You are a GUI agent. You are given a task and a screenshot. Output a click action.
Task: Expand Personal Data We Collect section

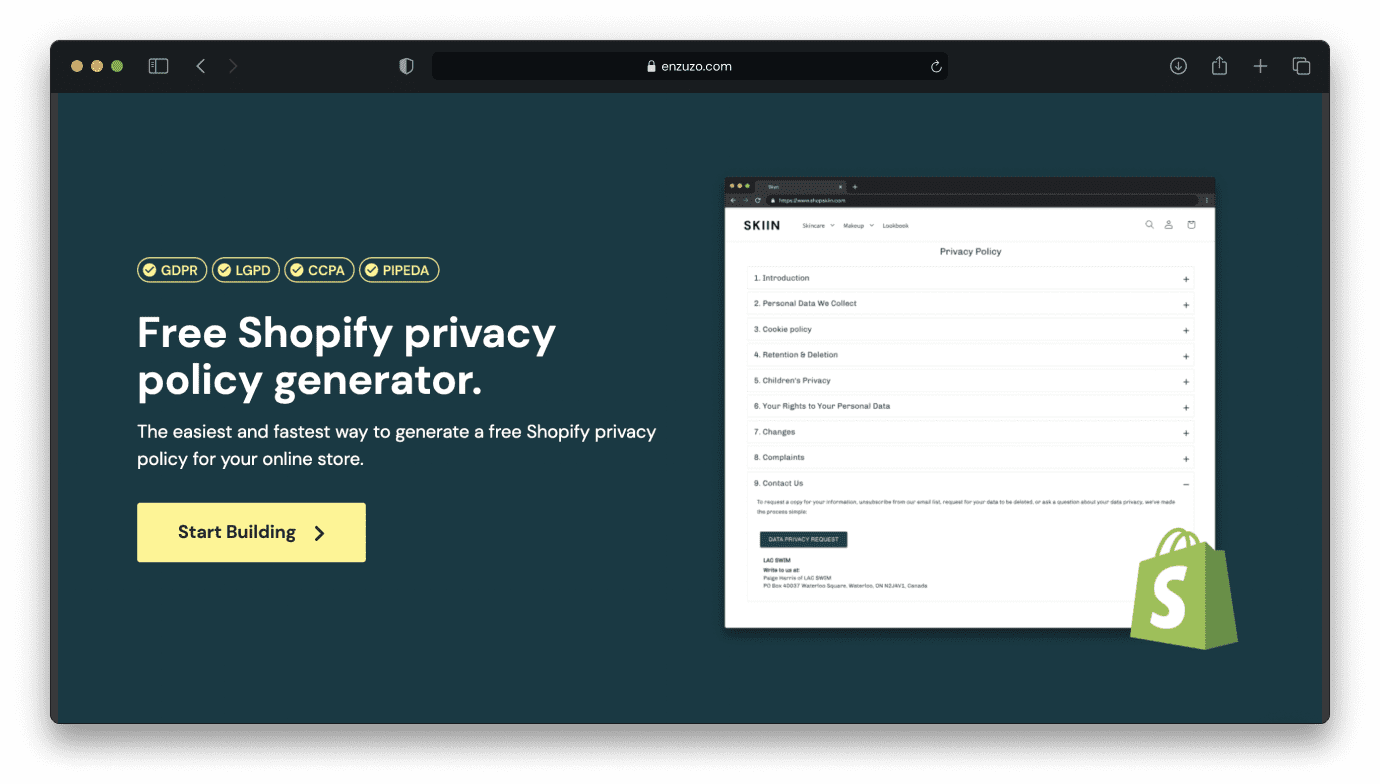coord(970,304)
